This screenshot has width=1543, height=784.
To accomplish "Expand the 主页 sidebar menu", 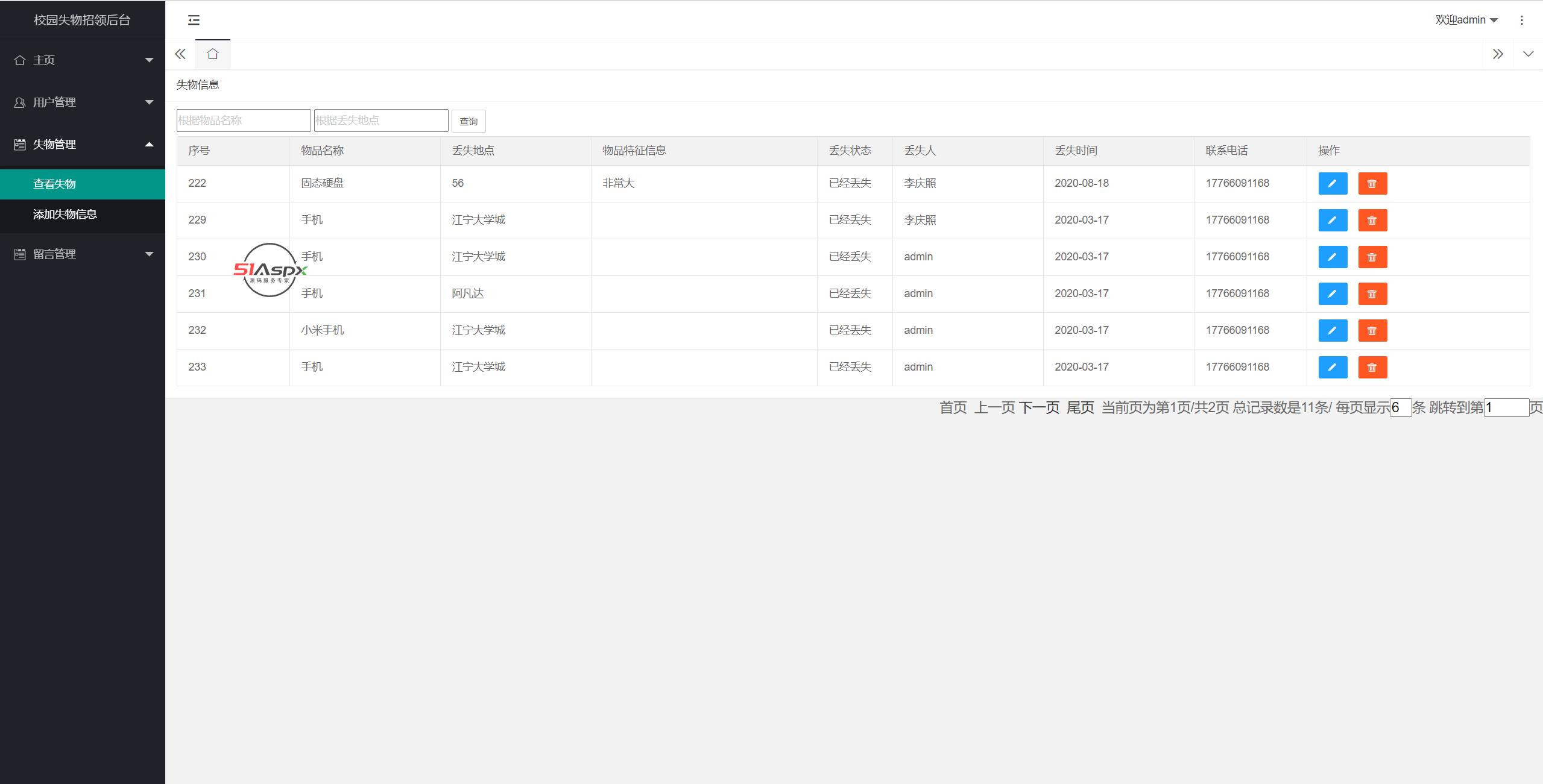I will click(x=83, y=60).
